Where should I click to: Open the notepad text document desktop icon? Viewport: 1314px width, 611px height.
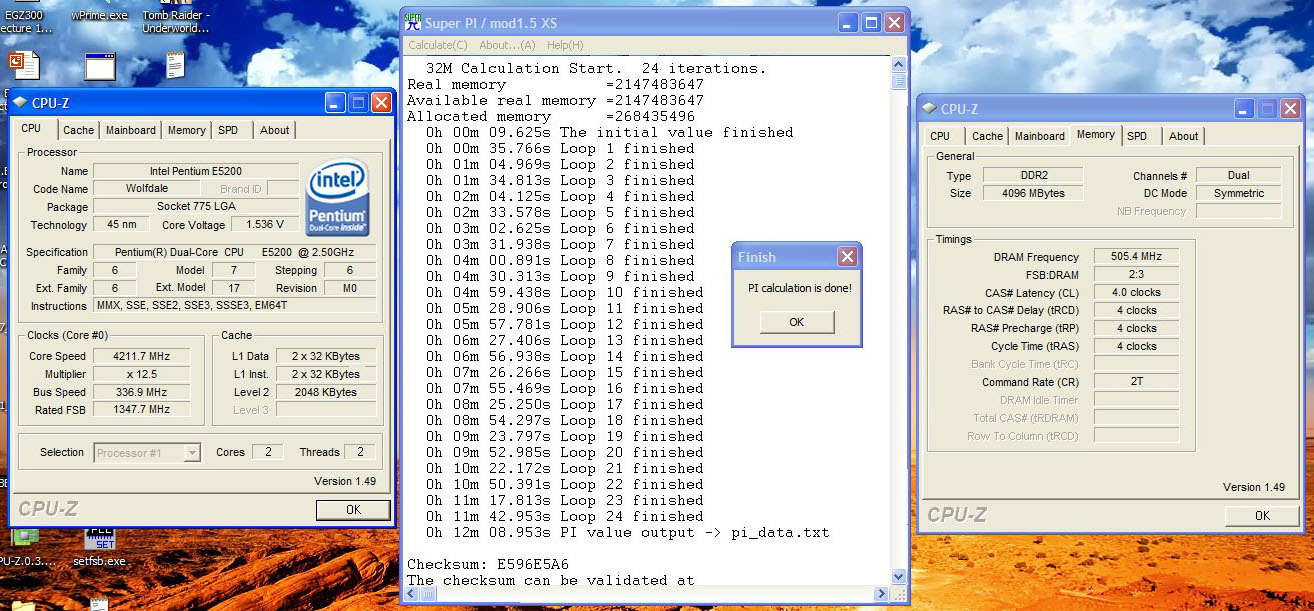coord(175,65)
